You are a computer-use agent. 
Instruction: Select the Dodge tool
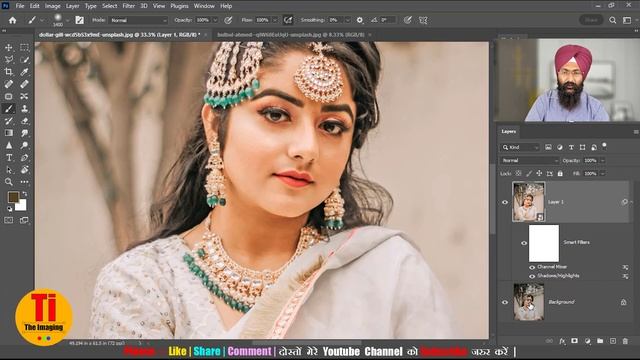(24, 145)
